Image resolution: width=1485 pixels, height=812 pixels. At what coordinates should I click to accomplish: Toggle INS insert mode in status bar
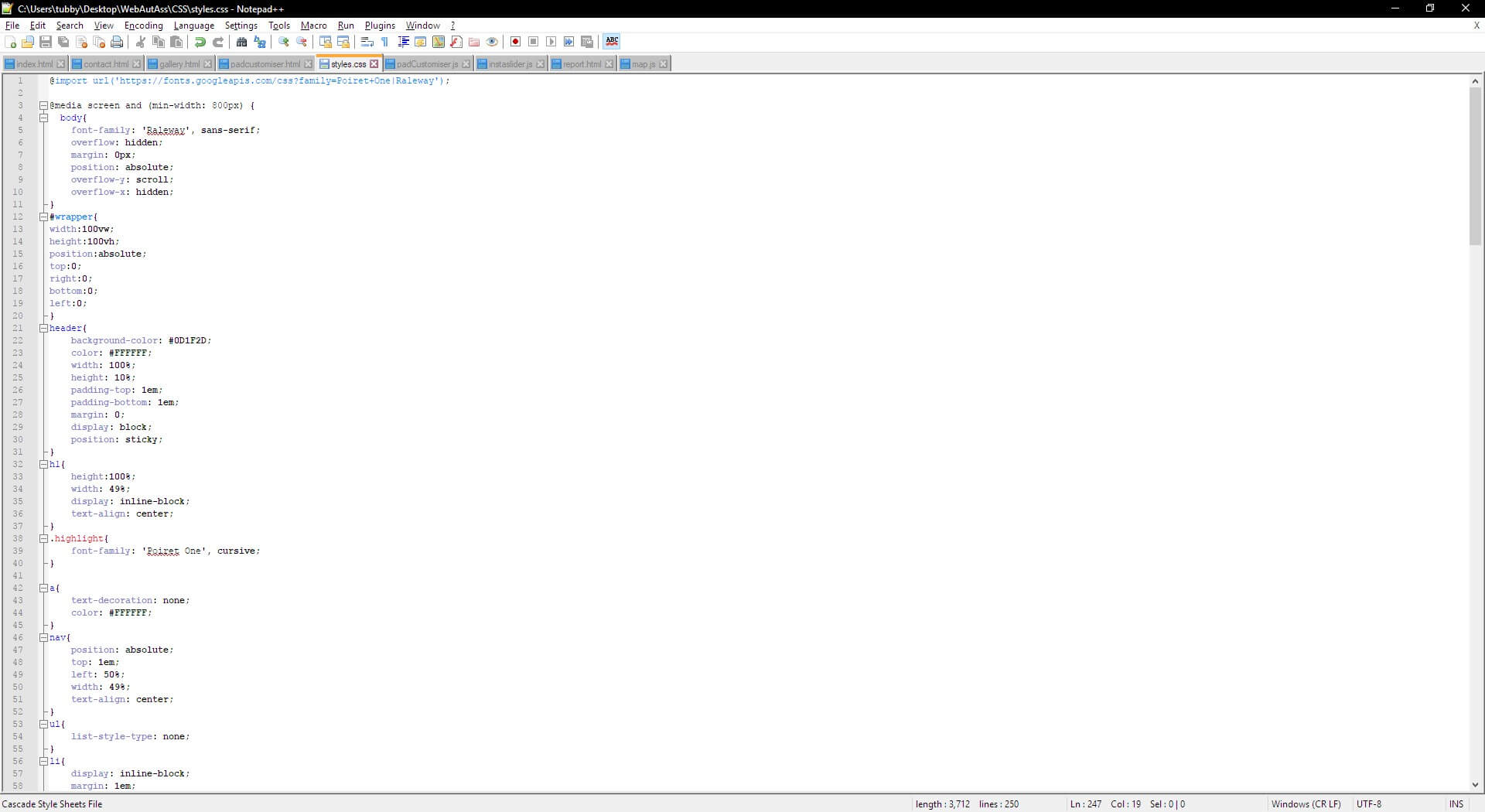point(1456,804)
